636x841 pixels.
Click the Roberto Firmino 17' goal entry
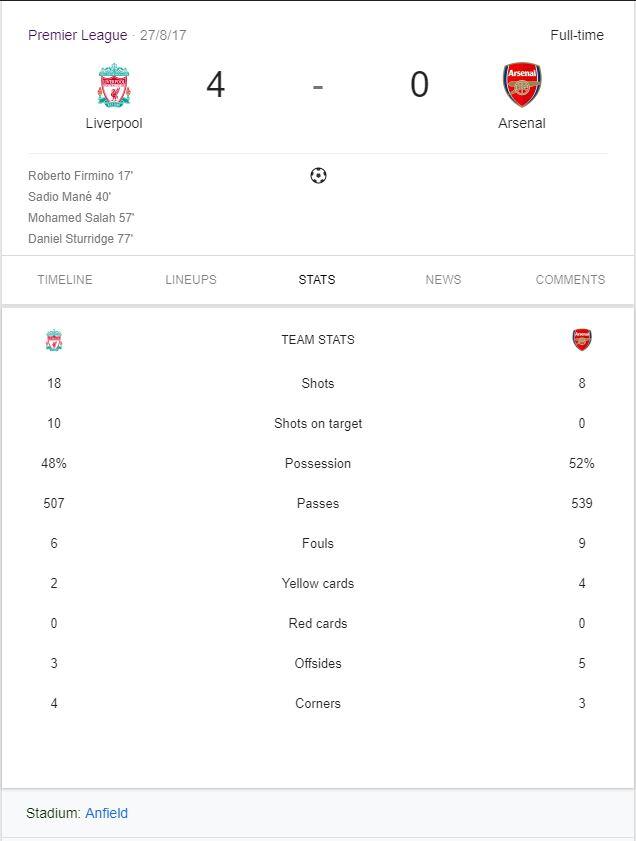click(x=81, y=176)
